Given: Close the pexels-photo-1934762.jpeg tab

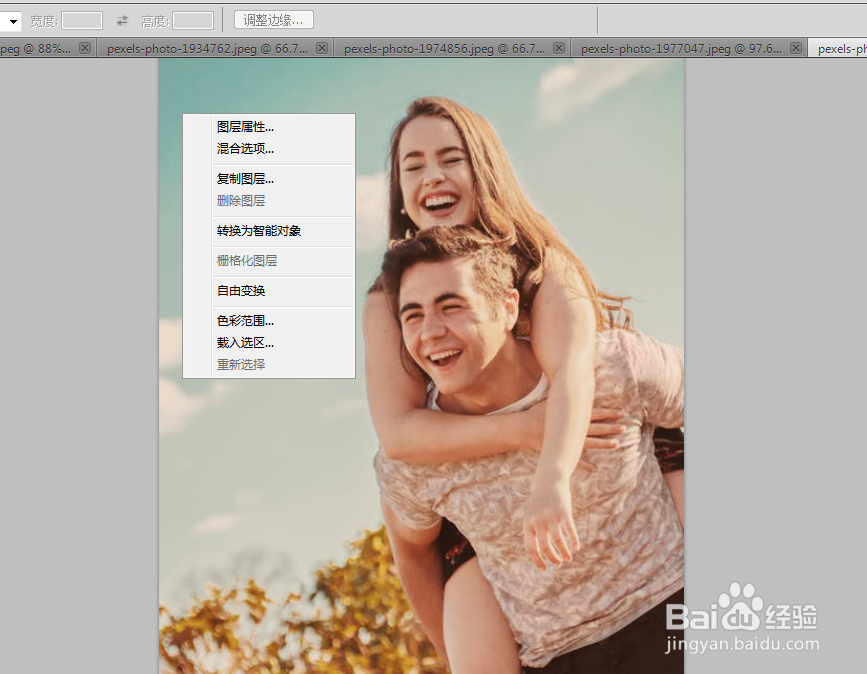Looking at the screenshot, I should coord(322,48).
